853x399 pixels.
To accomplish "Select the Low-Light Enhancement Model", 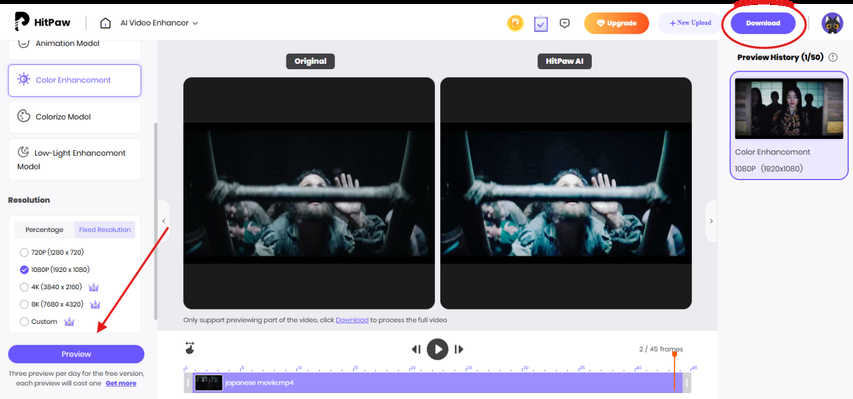I will (75, 159).
